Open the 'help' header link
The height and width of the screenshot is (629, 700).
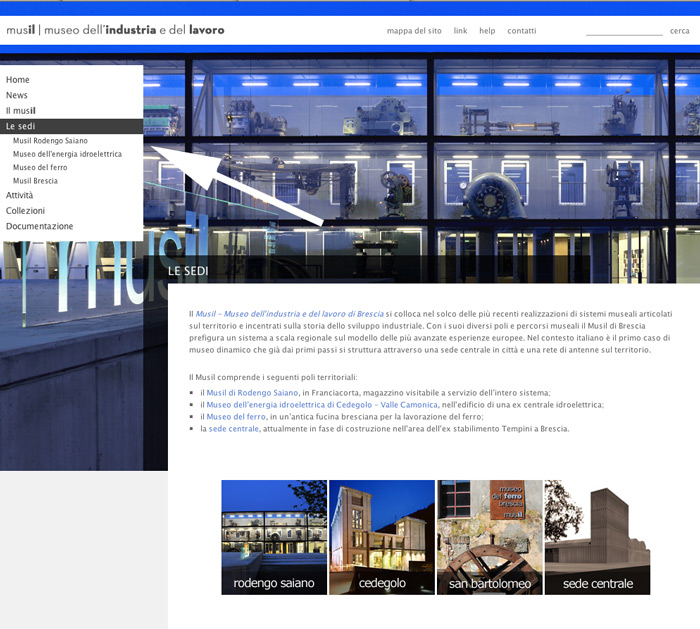487,31
